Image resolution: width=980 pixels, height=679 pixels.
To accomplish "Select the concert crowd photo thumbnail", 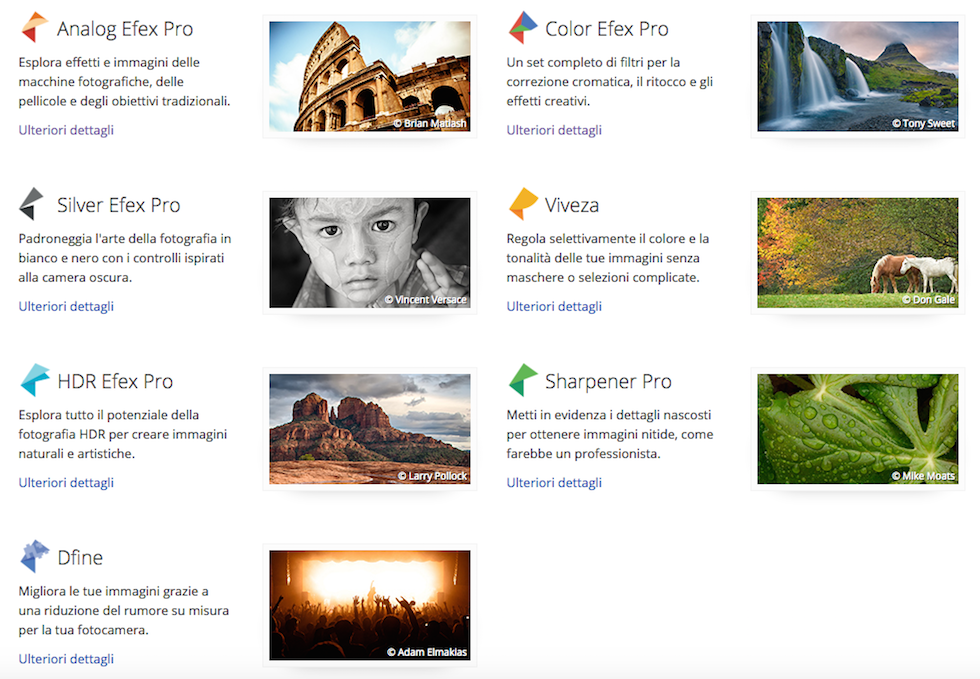I will pyautogui.click(x=369, y=604).
